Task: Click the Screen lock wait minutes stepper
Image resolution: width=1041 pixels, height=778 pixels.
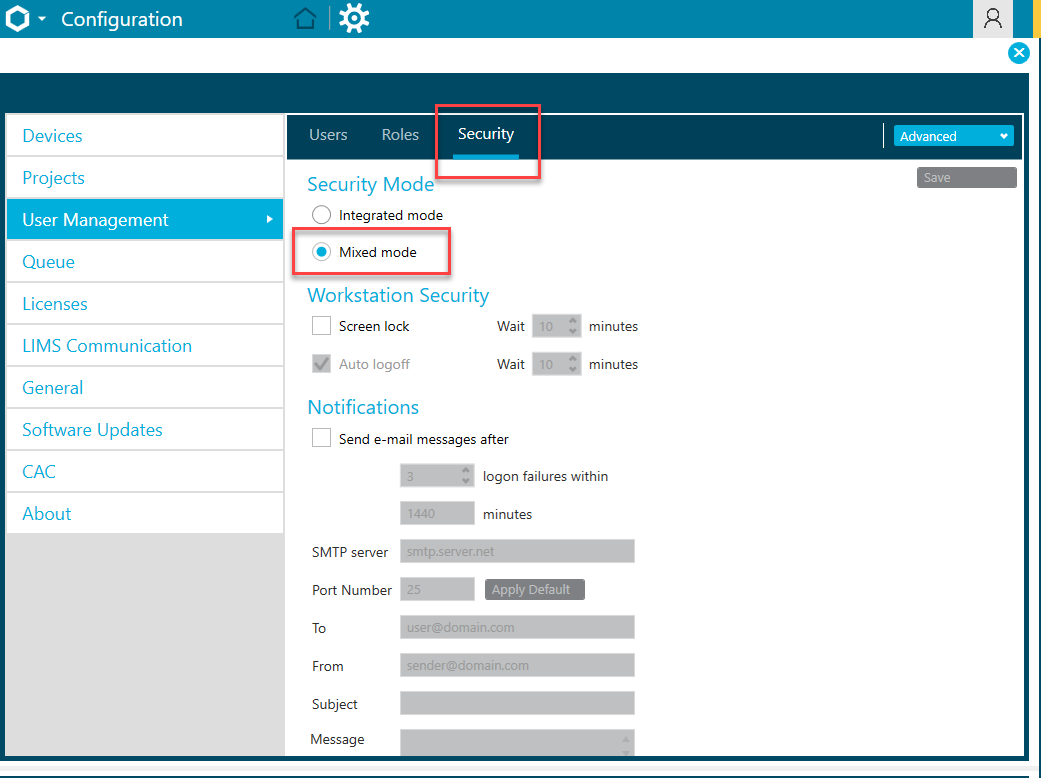Action: coord(573,326)
